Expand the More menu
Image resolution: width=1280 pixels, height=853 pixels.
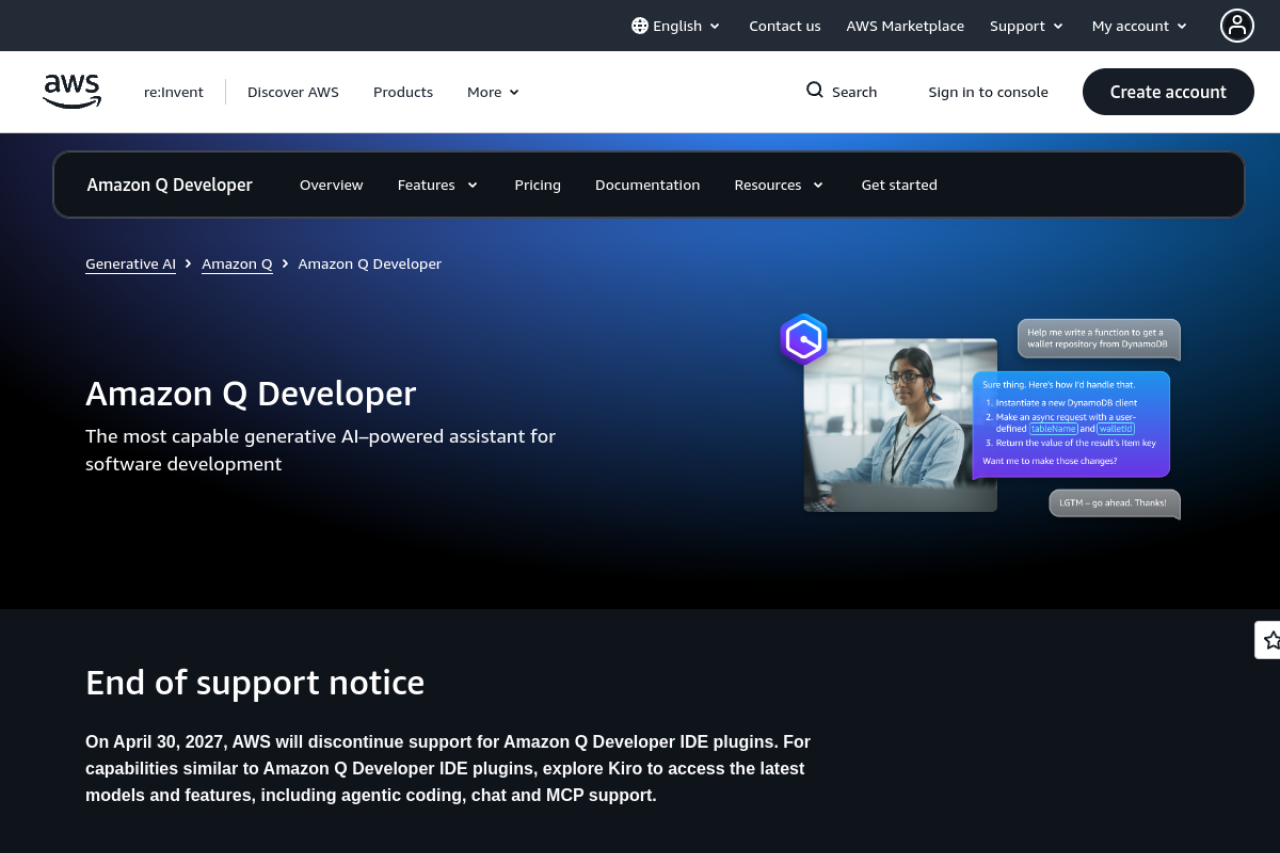(493, 92)
